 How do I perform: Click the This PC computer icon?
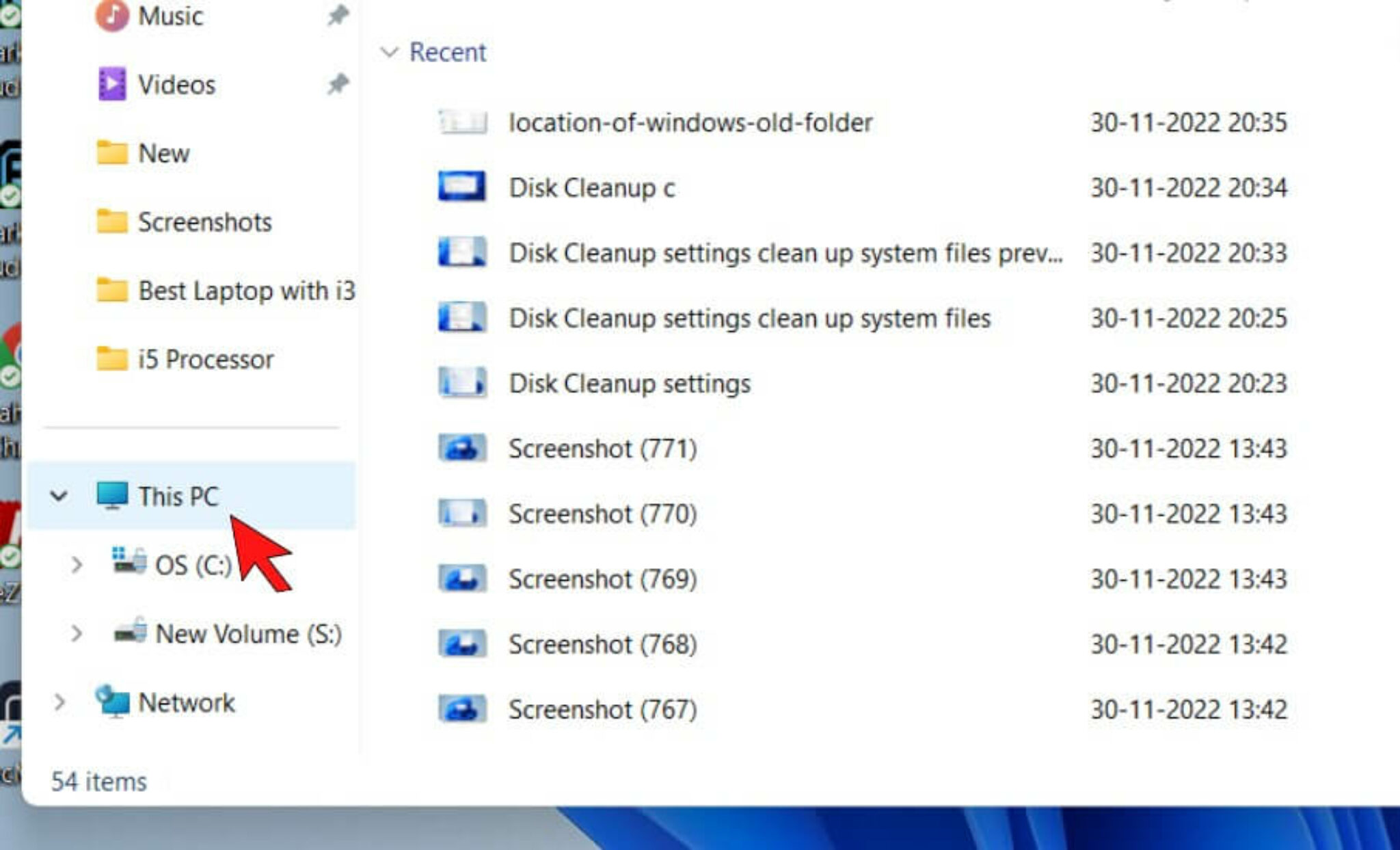[111, 494]
